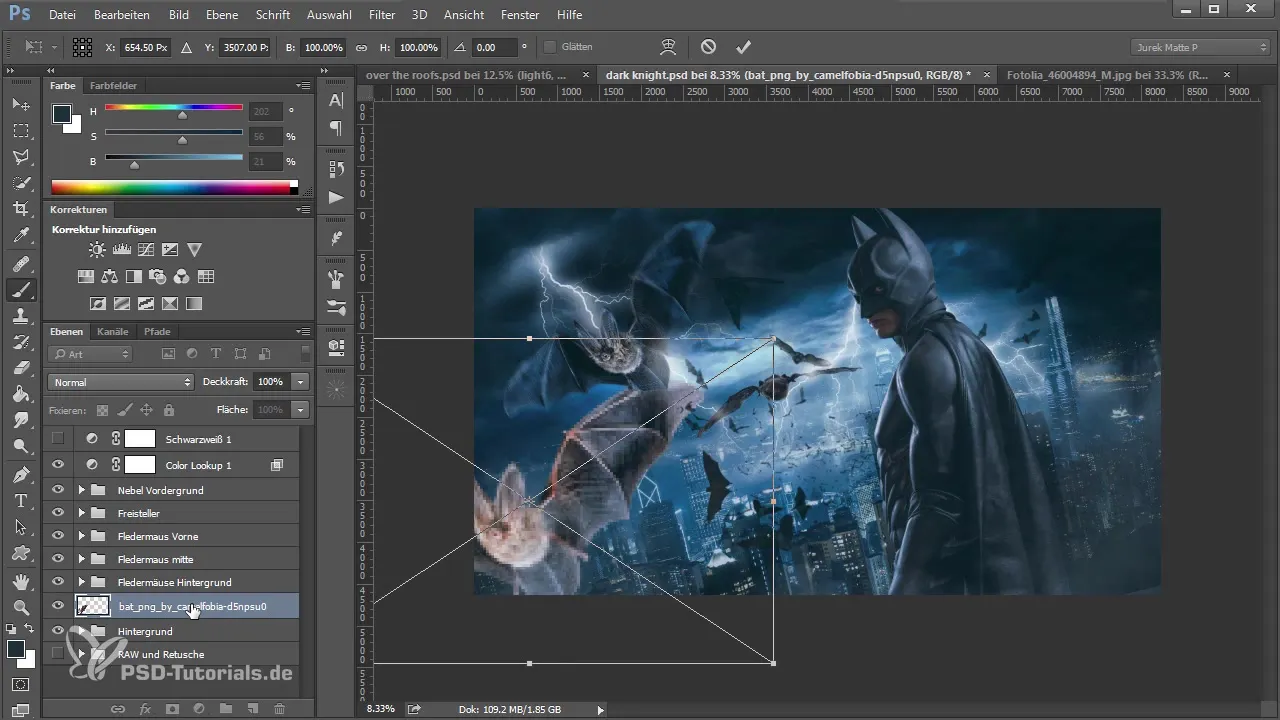Select the Rectangular Marquee tool
This screenshot has height=720, width=1280.
(21, 131)
